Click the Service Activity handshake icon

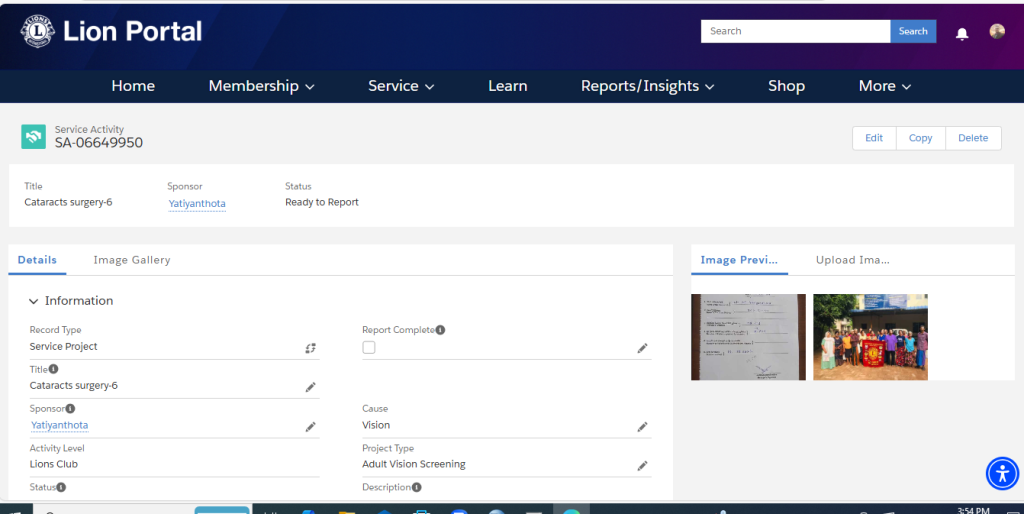[x=33, y=137]
